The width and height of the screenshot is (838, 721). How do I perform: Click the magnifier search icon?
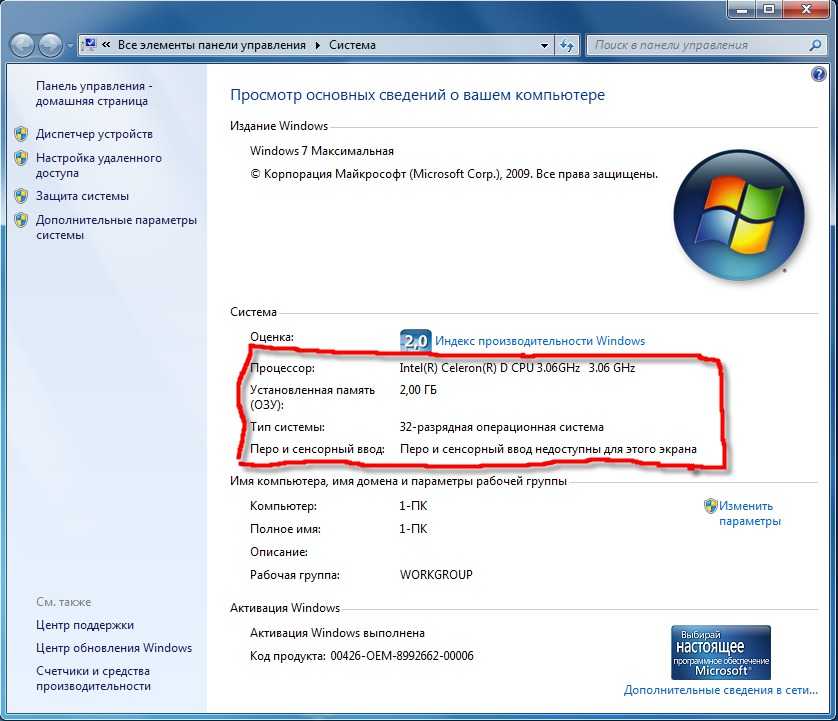[x=816, y=45]
